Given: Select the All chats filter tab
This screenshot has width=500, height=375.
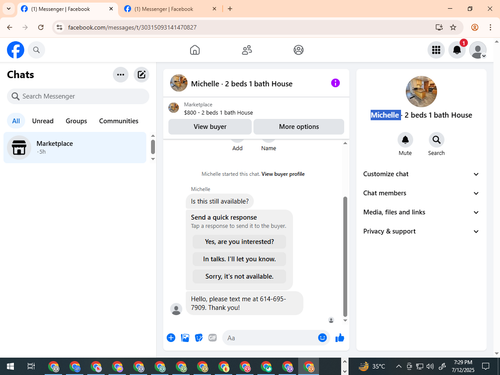Looking at the screenshot, I should point(16,121).
